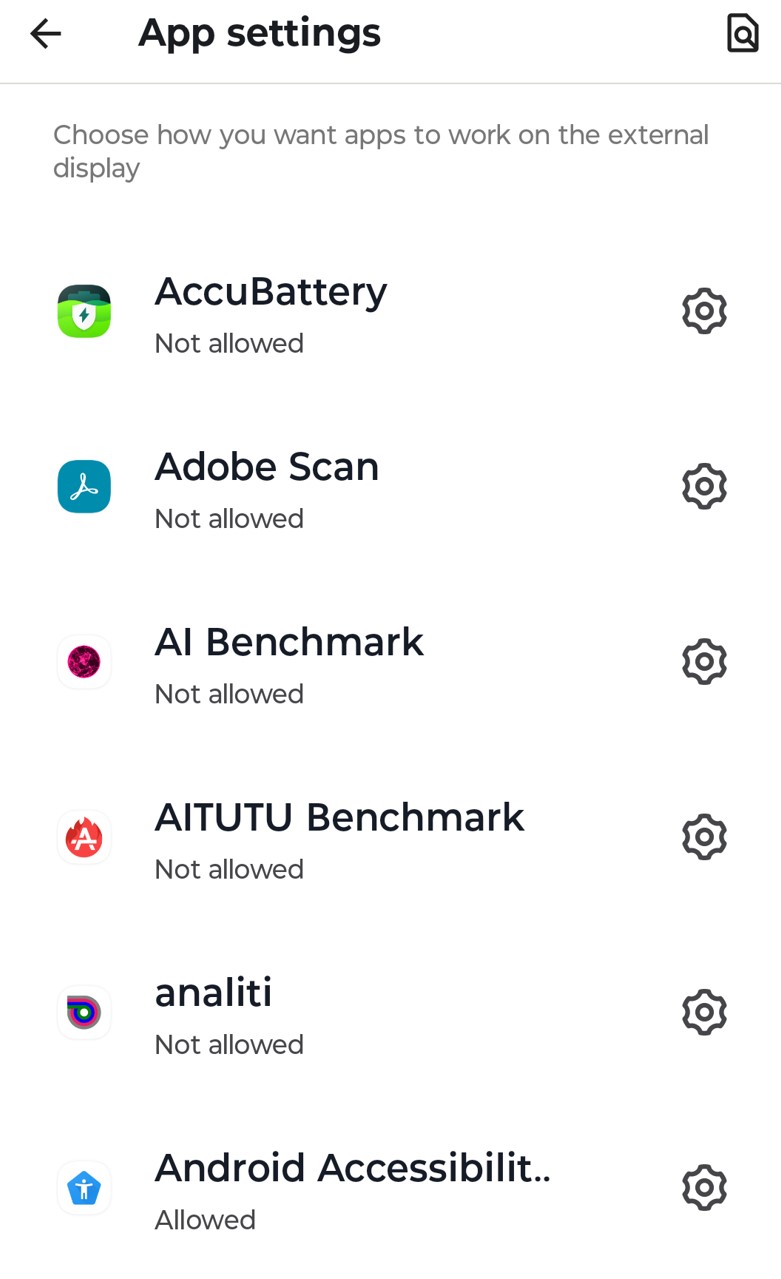This screenshot has width=781, height=1279.
Task: Open AccuBattery settings gear
Action: [704, 311]
